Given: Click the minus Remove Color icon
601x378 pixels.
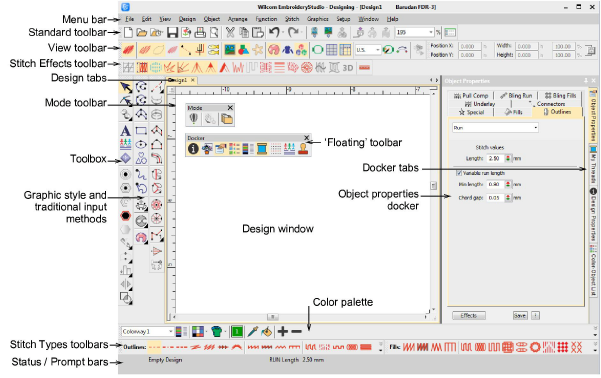Looking at the screenshot, I should click(x=296, y=331).
